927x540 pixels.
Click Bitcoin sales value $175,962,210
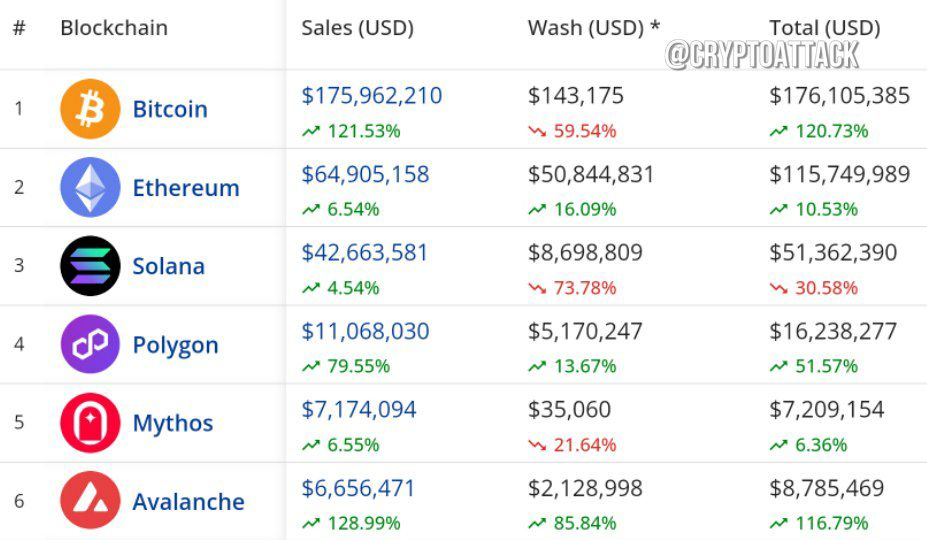372,96
